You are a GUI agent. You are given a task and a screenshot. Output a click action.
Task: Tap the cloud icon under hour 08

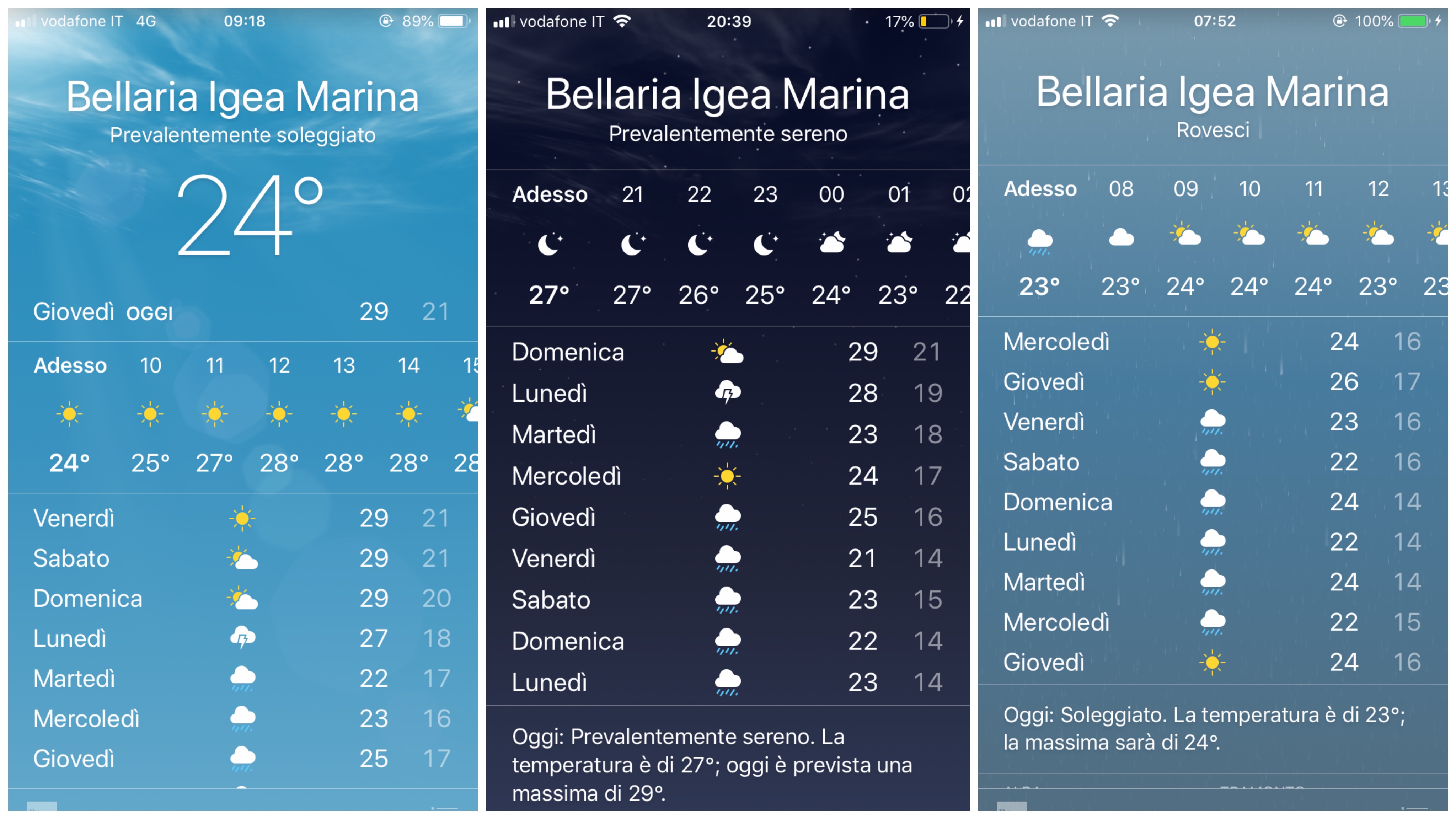coord(1121,237)
